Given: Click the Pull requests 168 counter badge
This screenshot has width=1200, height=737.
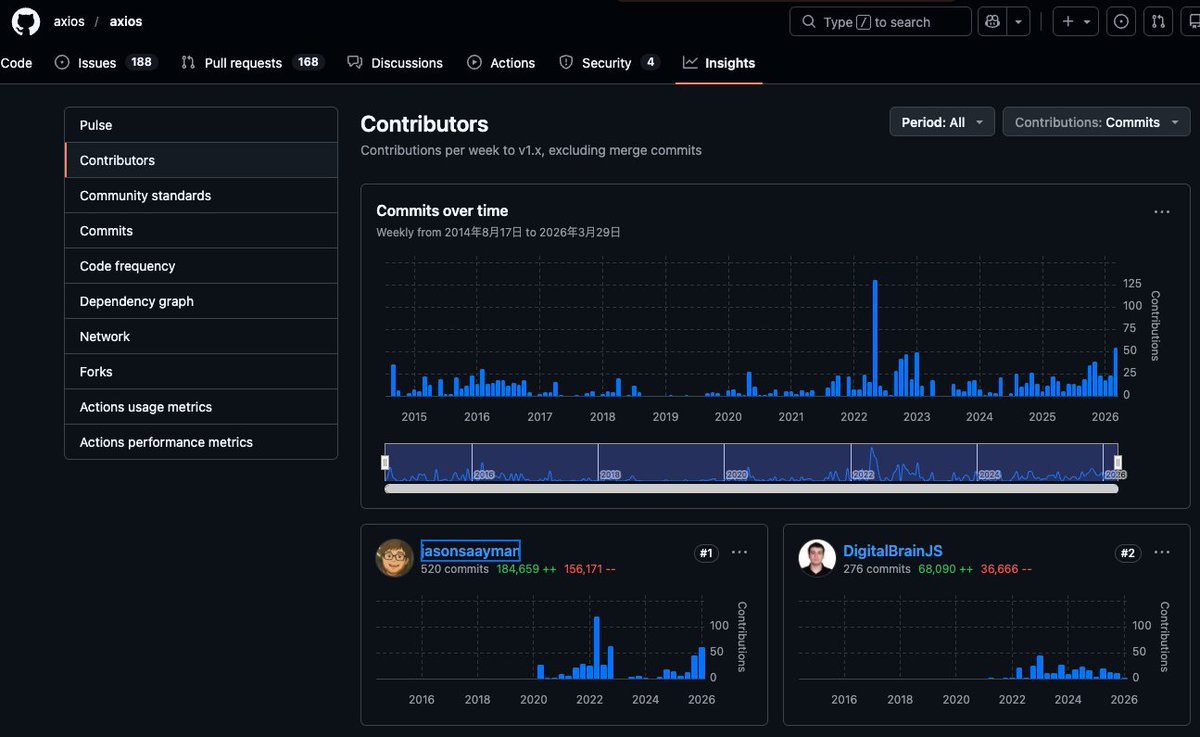Looking at the screenshot, I should pyautogui.click(x=308, y=62).
